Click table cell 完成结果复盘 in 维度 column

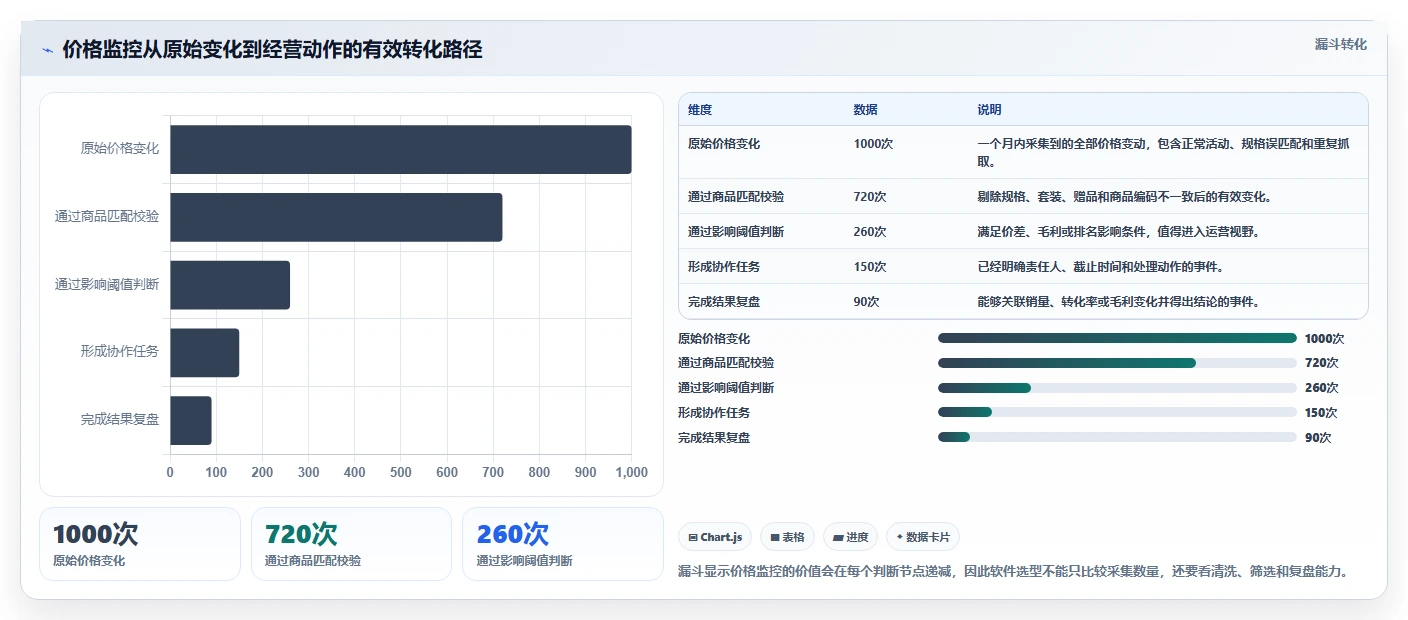pos(724,302)
